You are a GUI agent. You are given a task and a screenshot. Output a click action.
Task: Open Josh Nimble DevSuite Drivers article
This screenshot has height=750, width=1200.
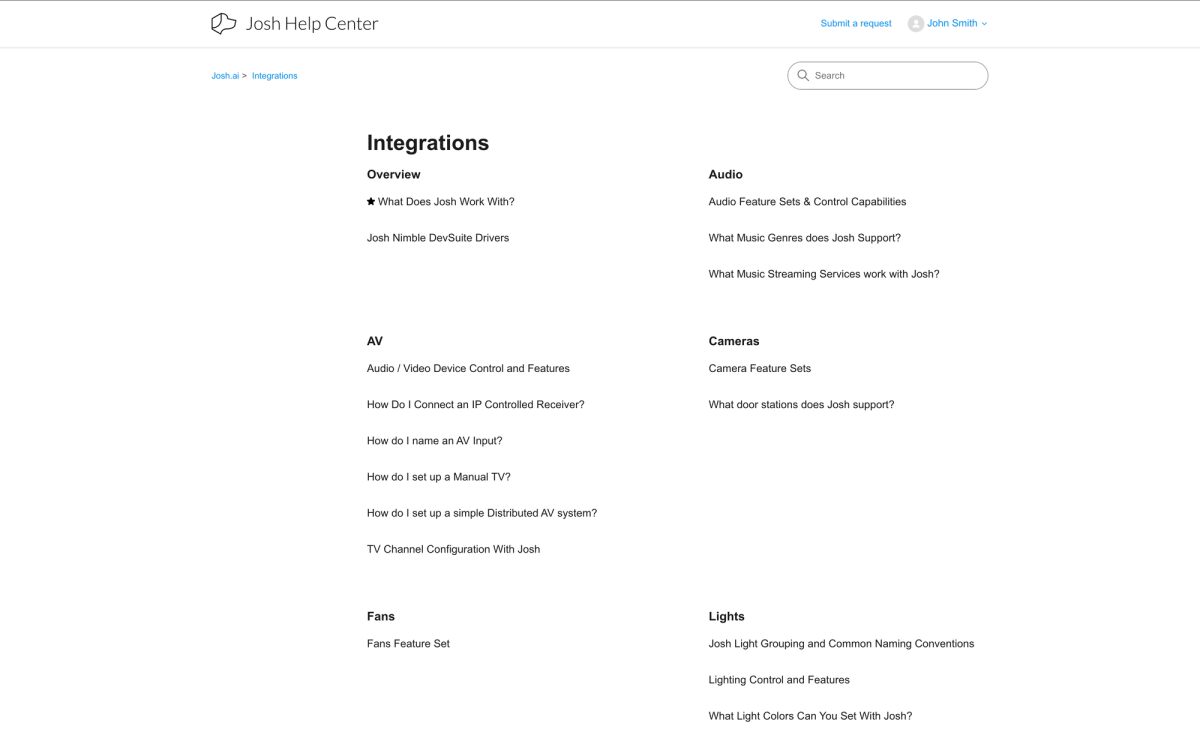pyautogui.click(x=438, y=238)
